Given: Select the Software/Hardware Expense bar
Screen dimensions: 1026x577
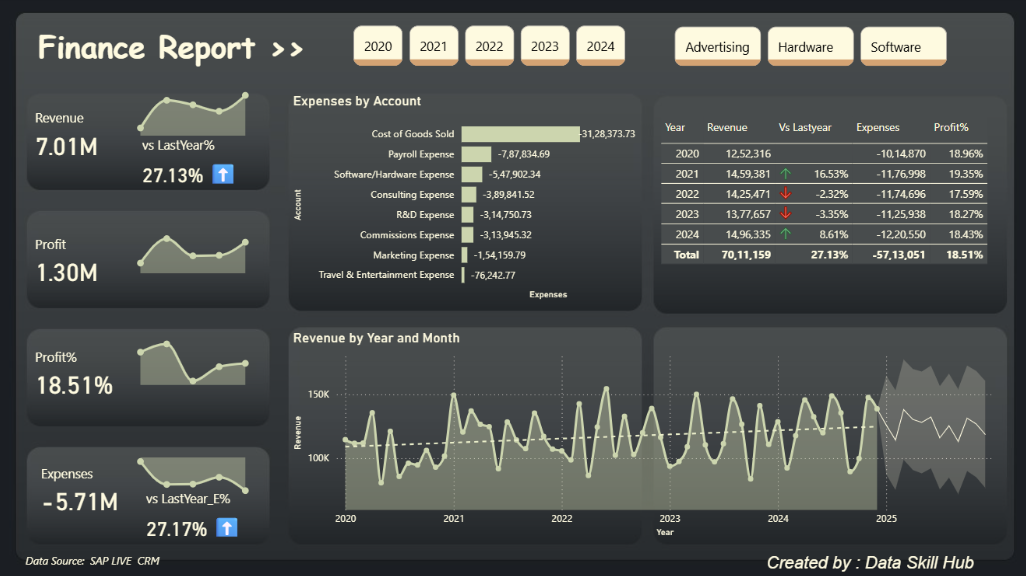Looking at the screenshot, I should click(472, 174).
